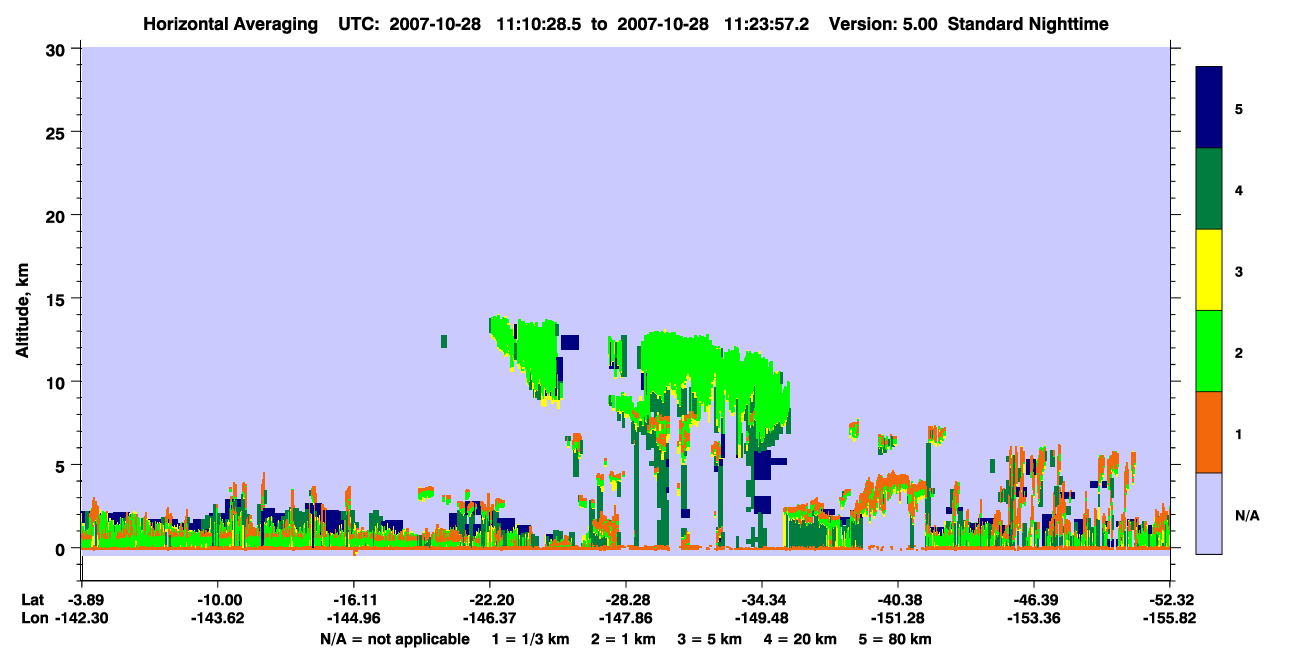This screenshot has width=1300, height=667.
Task: Click the latitude value -34.34
Action: point(762,600)
